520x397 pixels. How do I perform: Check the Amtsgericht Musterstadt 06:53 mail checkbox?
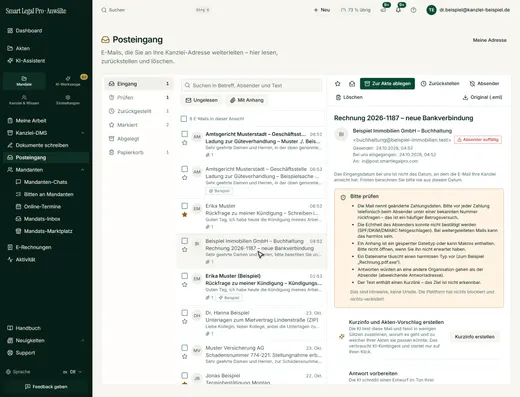point(184,169)
